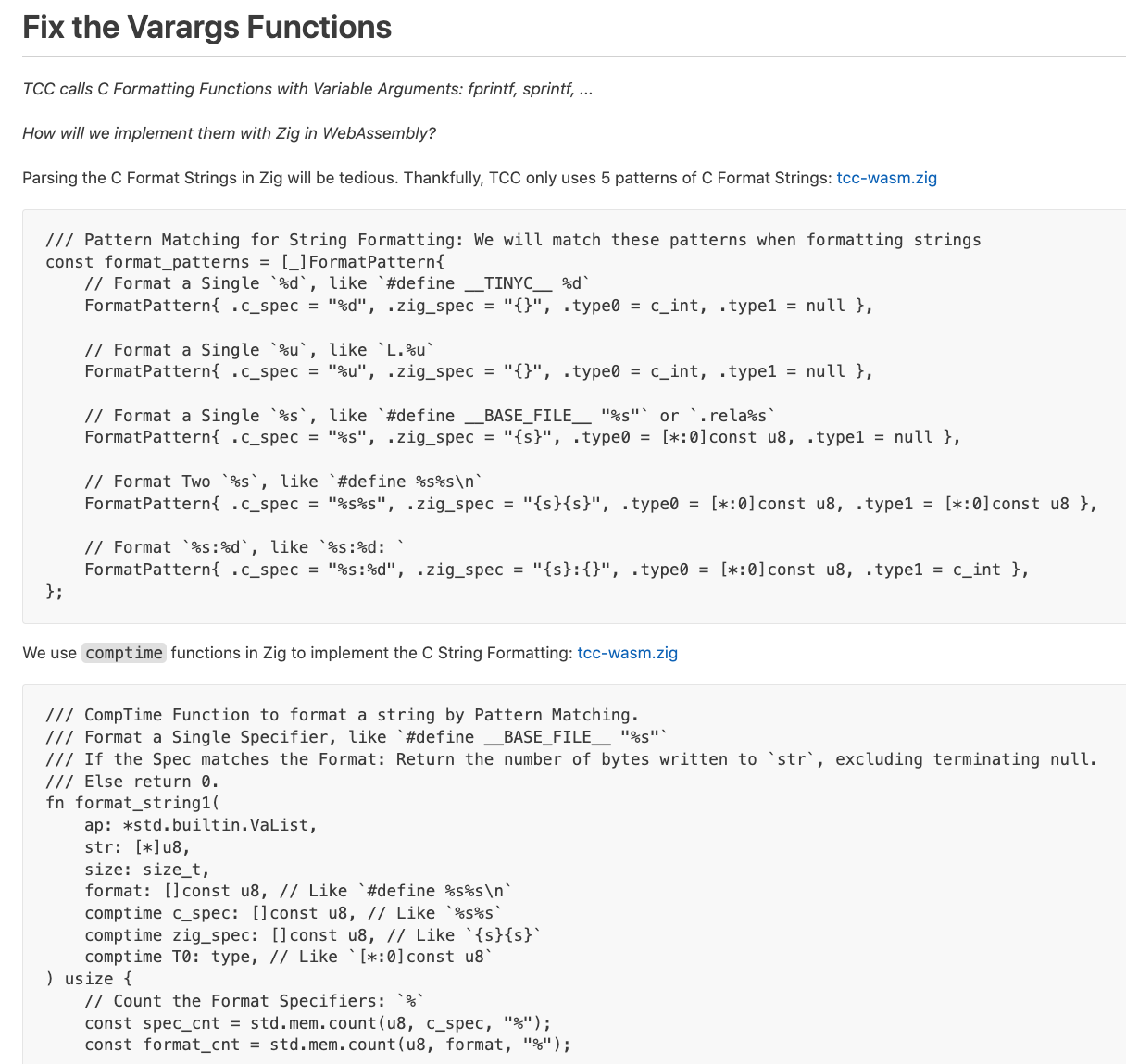Click the "Format Two `%s`" comment line
1126x1064 pixels.
coord(283,482)
